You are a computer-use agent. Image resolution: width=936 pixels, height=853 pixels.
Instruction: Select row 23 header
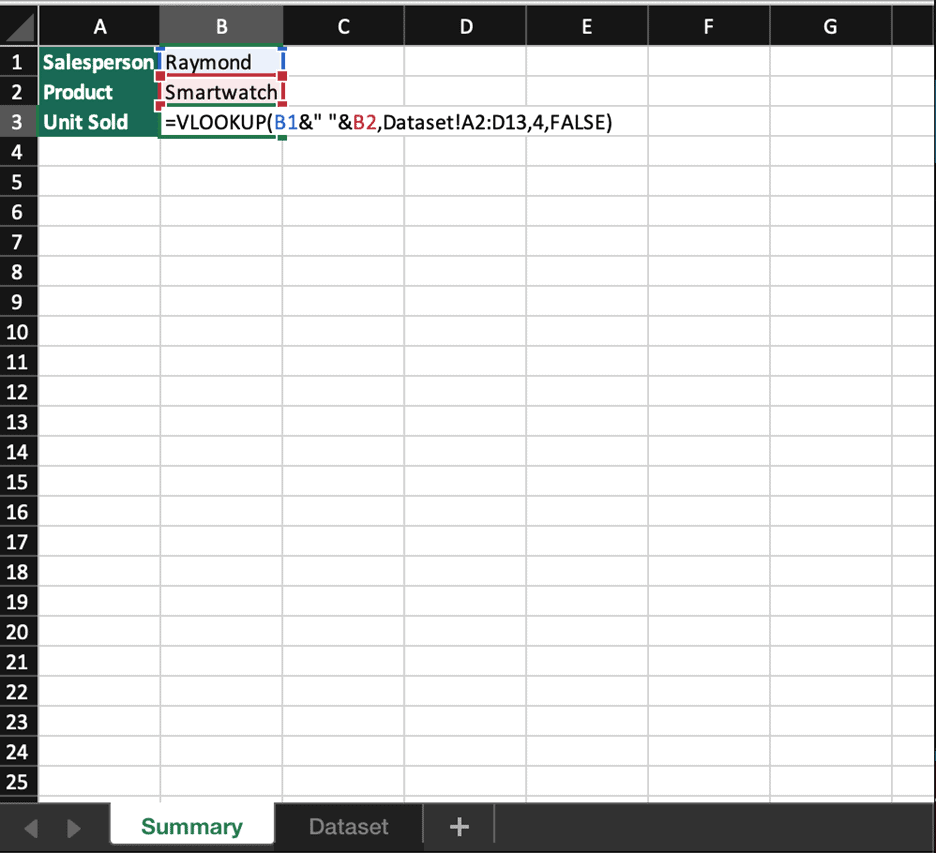18,722
